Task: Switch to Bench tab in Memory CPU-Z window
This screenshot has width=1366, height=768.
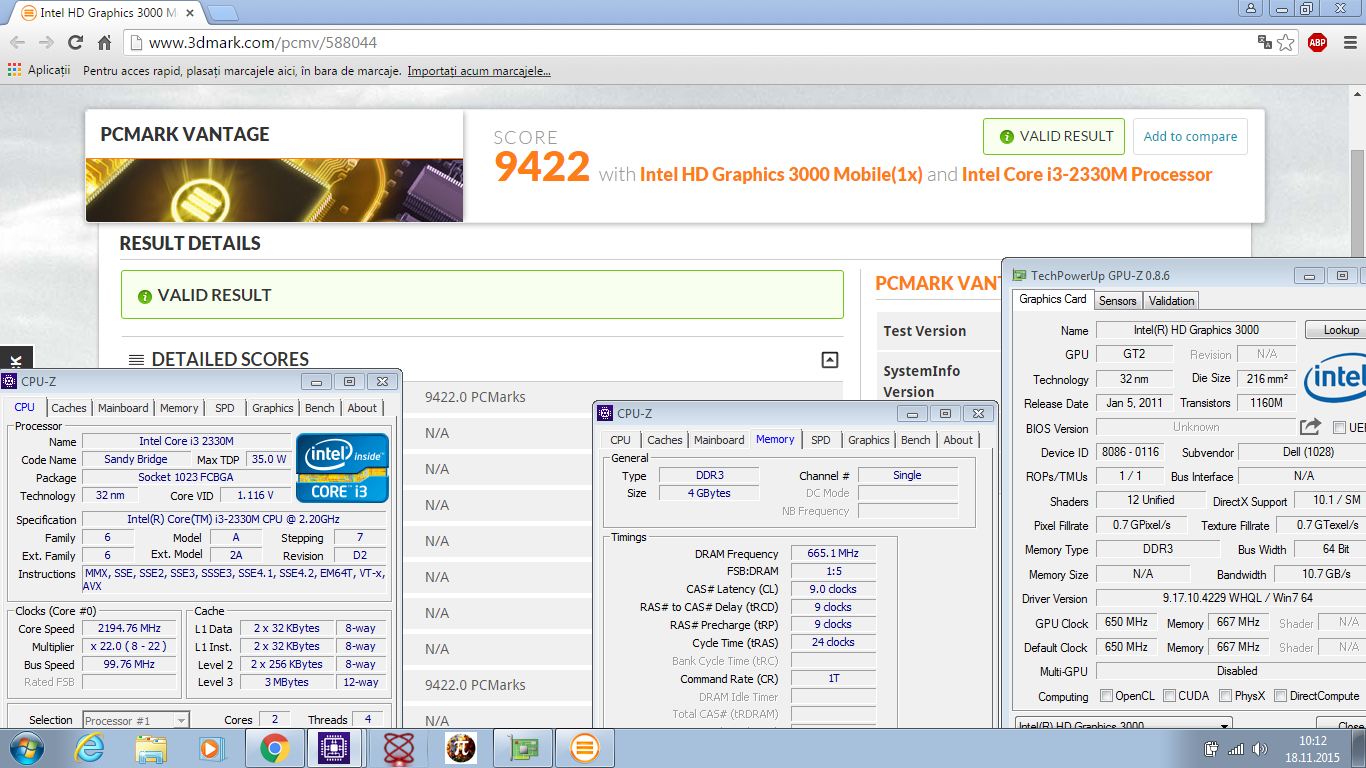Action: click(x=915, y=440)
